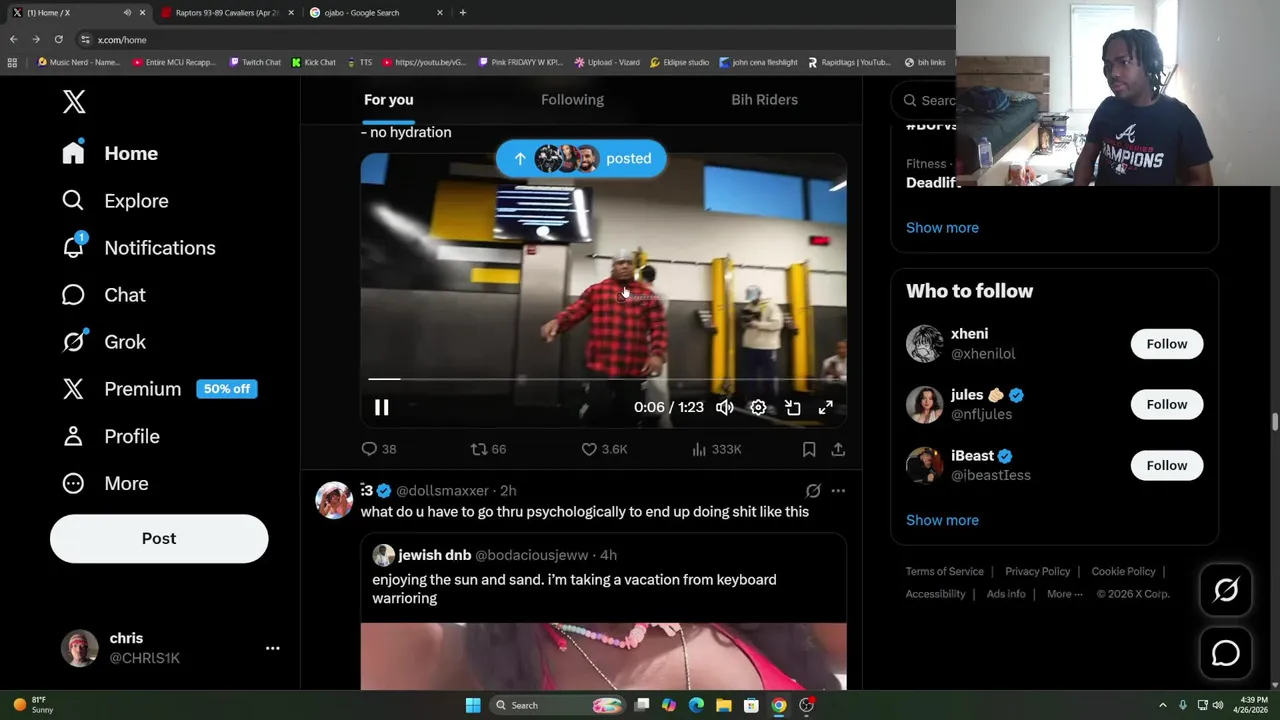
Task: Click the new posts 'posted' pill
Action: tap(581, 158)
